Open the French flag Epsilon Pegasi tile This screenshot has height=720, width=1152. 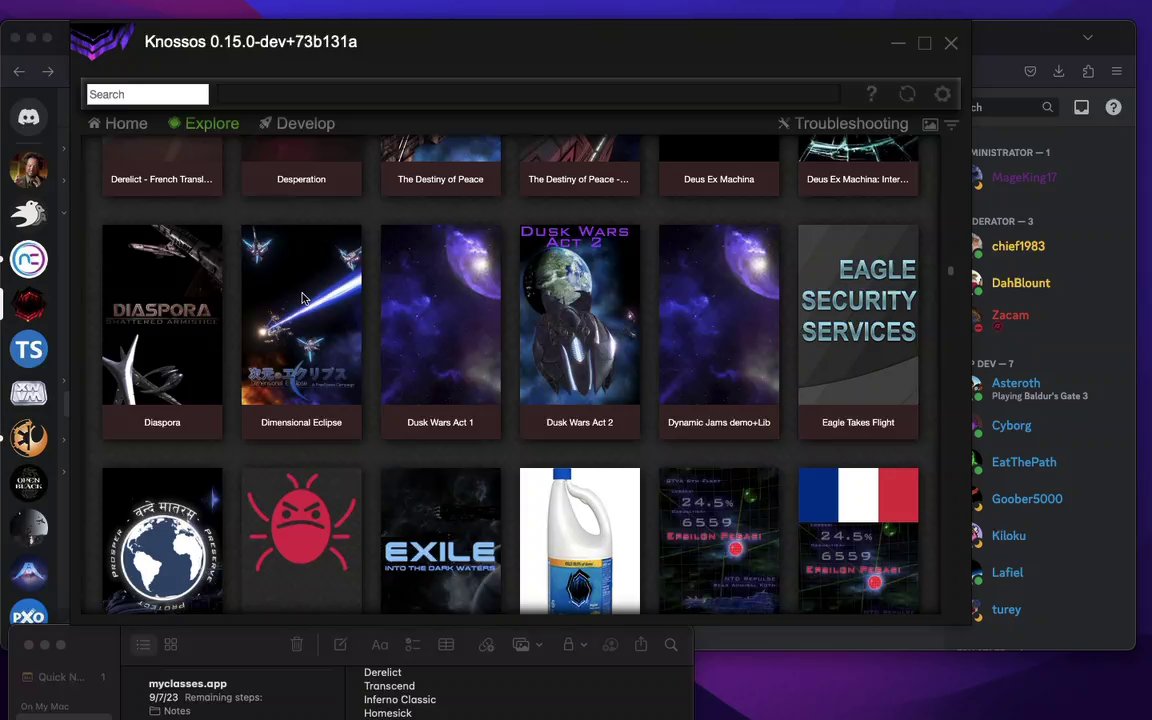(x=858, y=541)
